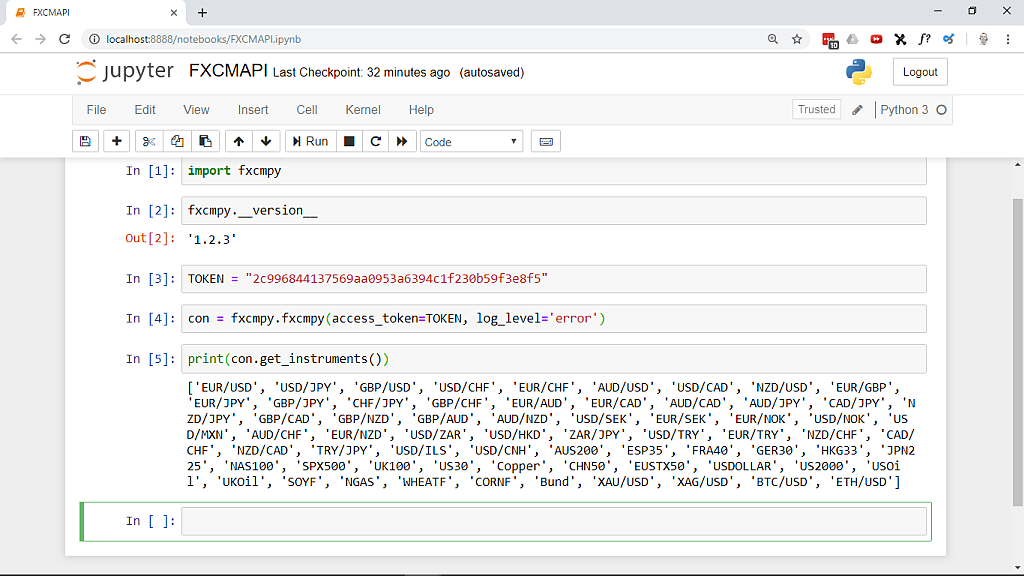Move selected cell up arrow
Viewport: 1024px width, 576px height.
238,142
